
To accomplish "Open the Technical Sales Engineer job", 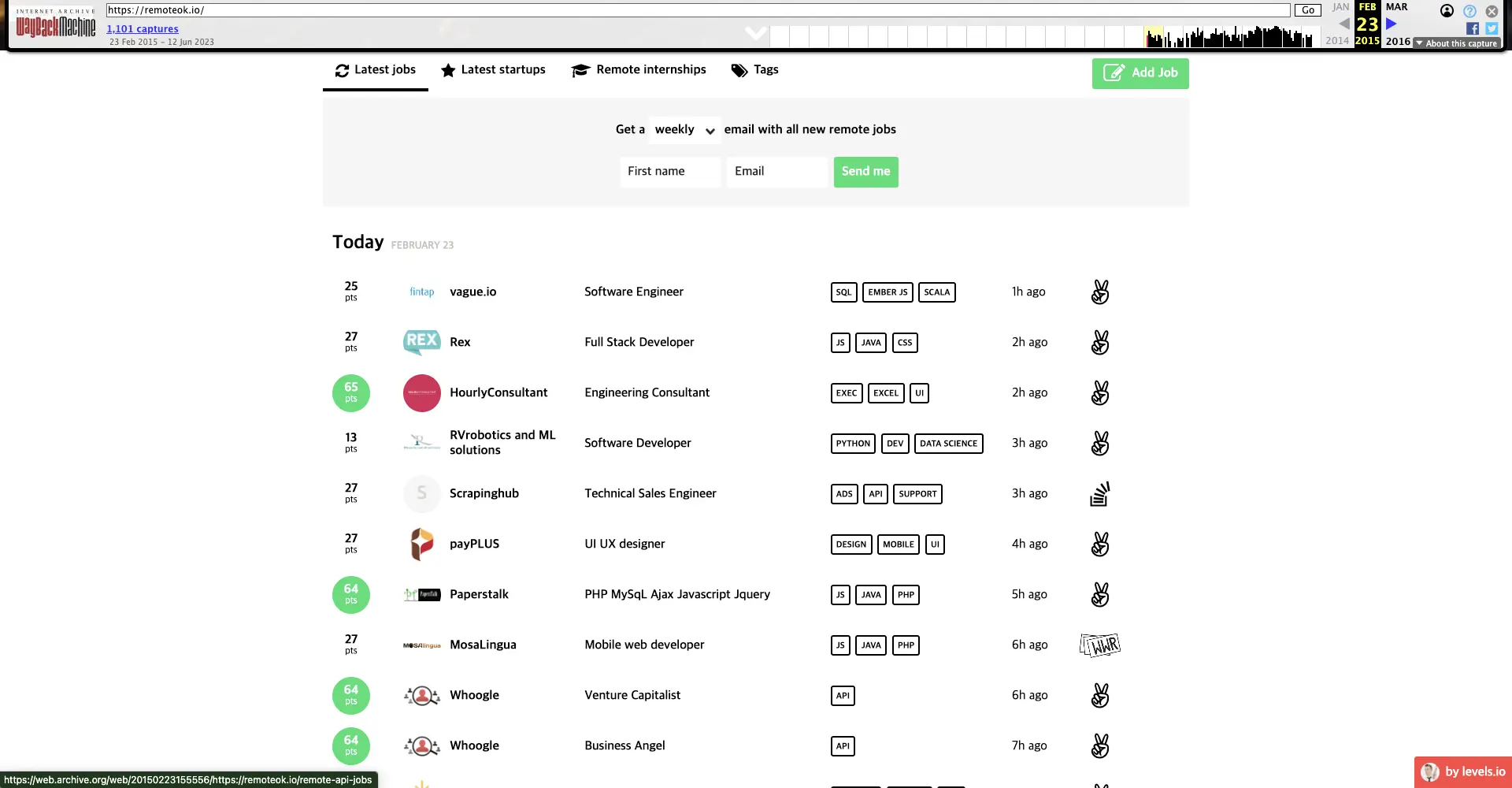I will click(650, 494).
